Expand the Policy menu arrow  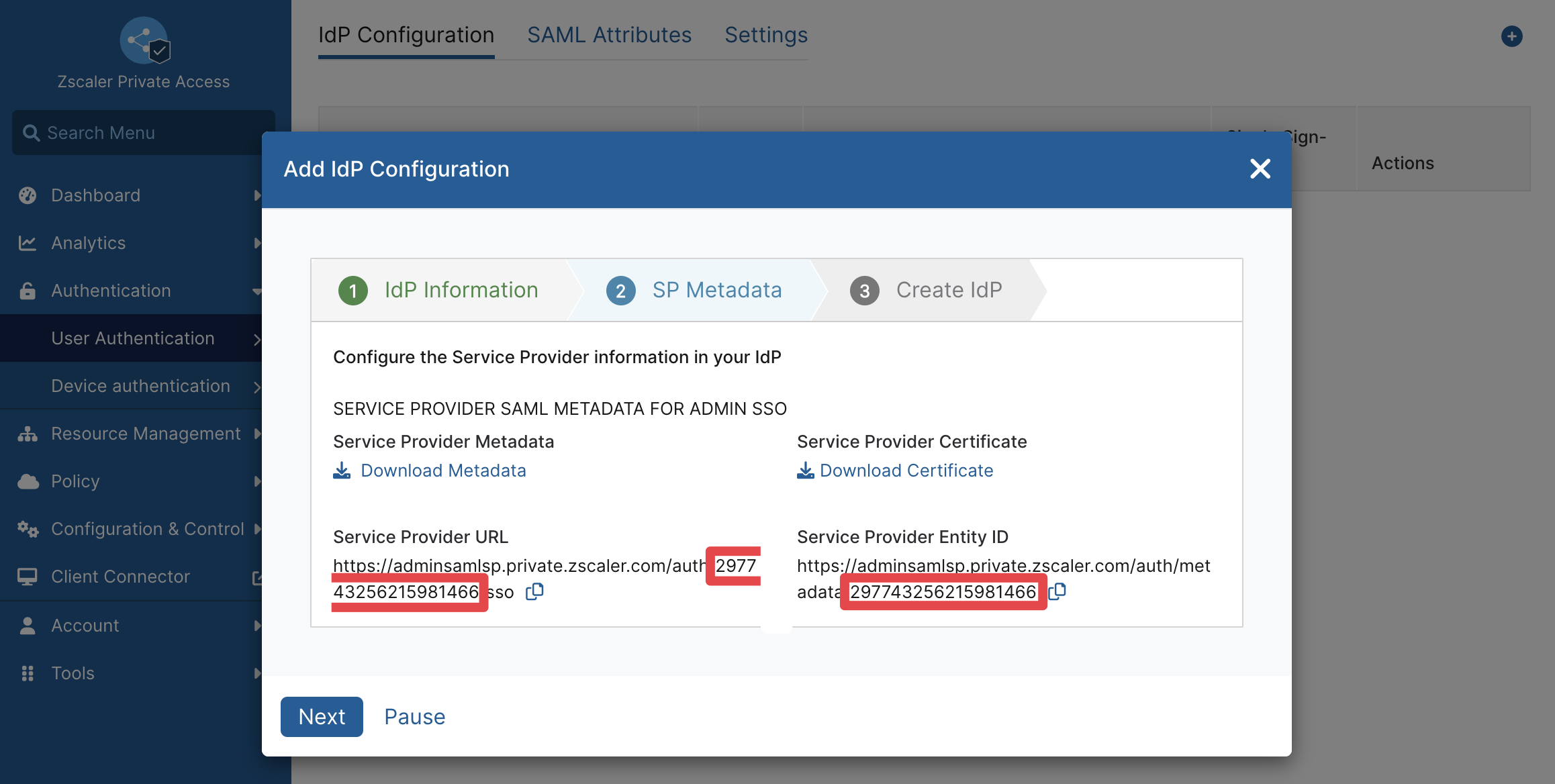[x=257, y=481]
